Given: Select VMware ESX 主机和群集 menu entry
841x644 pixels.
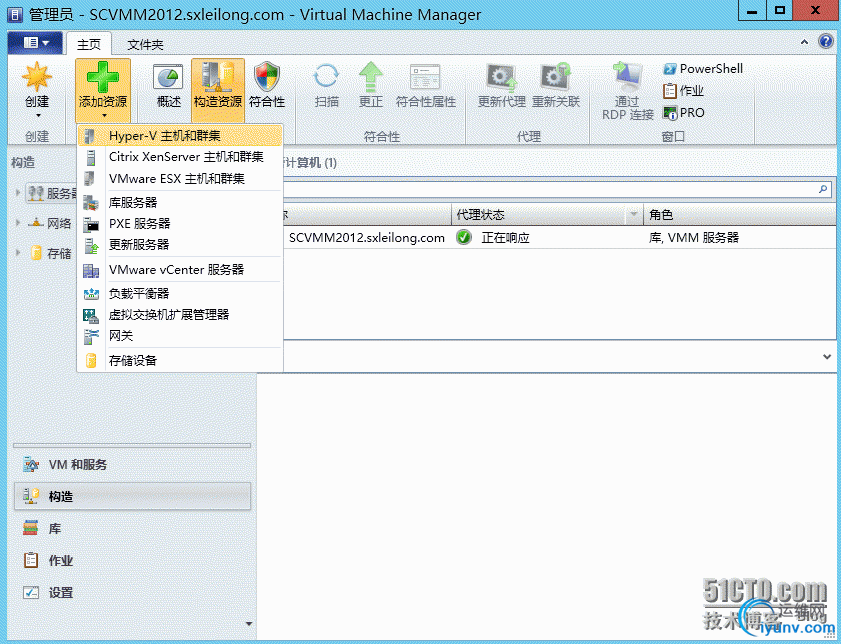Looking at the screenshot, I should tap(180, 179).
